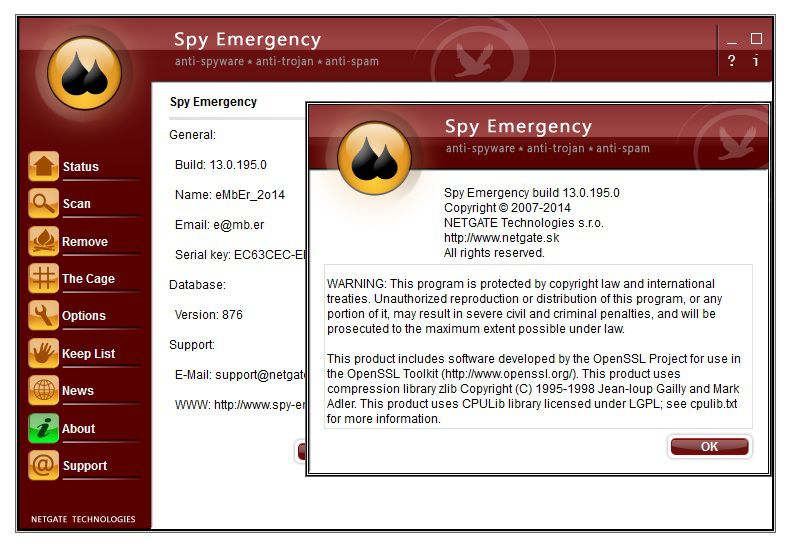Click the Keep List hand icon
790x546 pixels.
click(43, 353)
